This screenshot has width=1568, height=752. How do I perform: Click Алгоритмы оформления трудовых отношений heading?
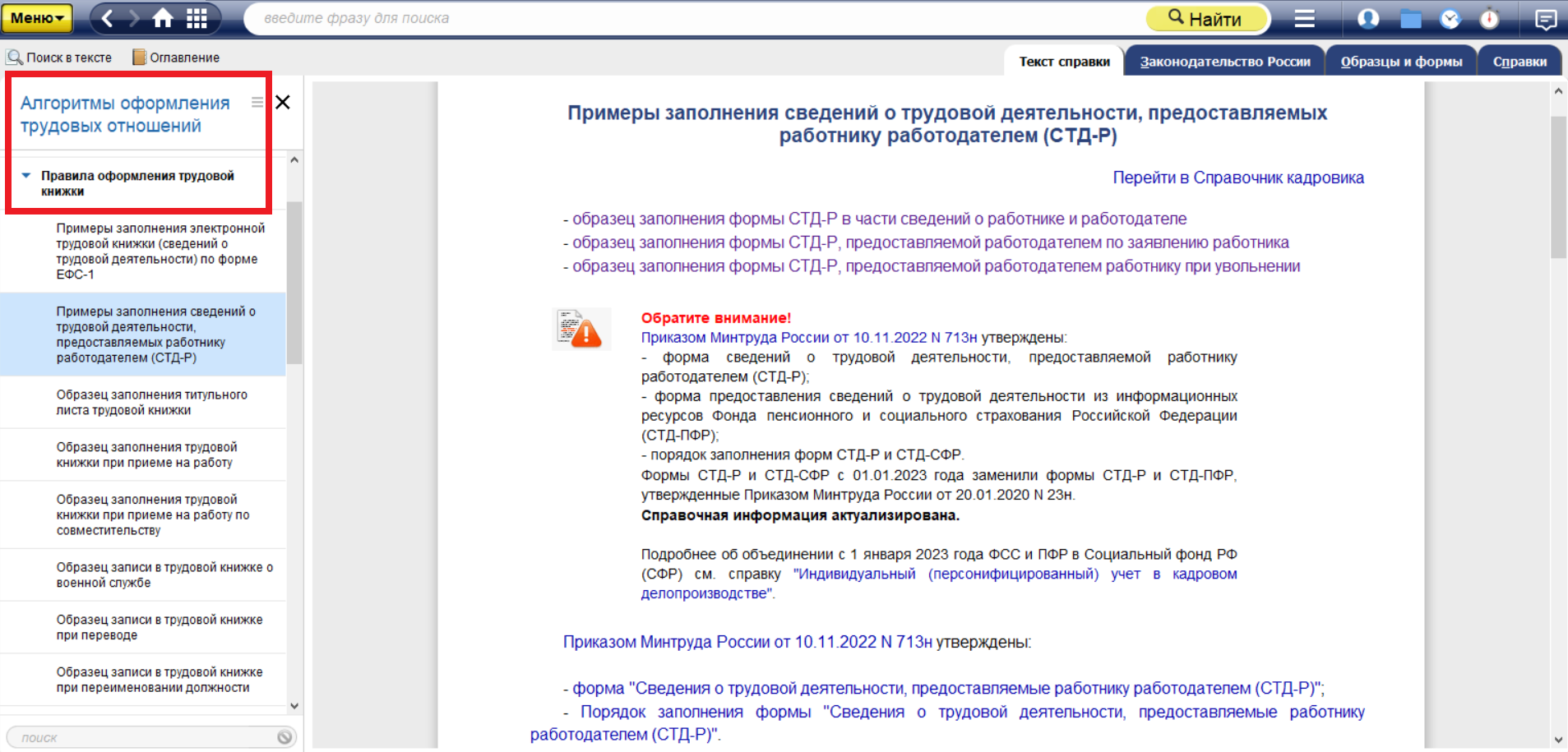[125, 114]
